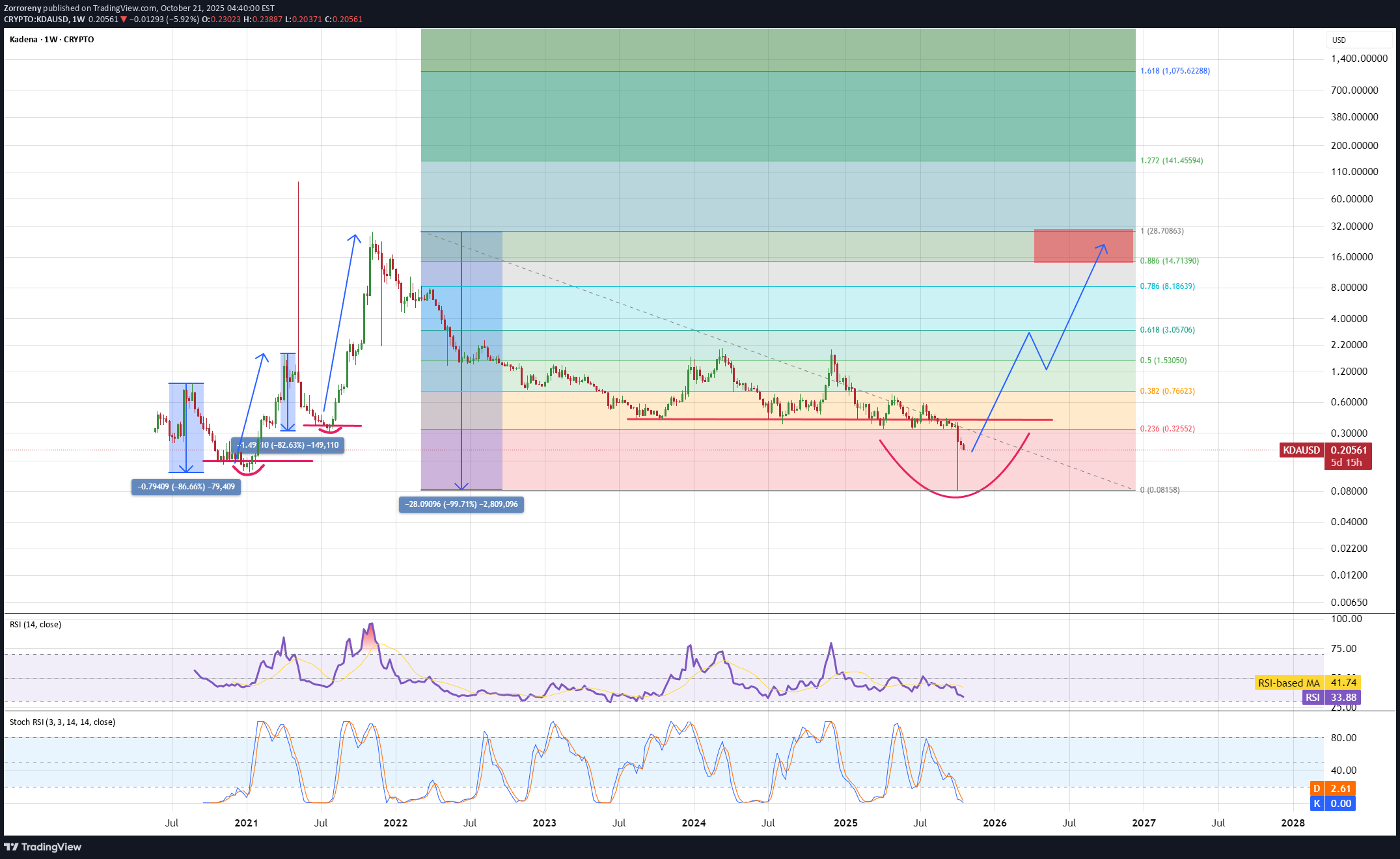Click the orange D value tag 2.61
This screenshot has width=1400, height=859.
click(1340, 788)
